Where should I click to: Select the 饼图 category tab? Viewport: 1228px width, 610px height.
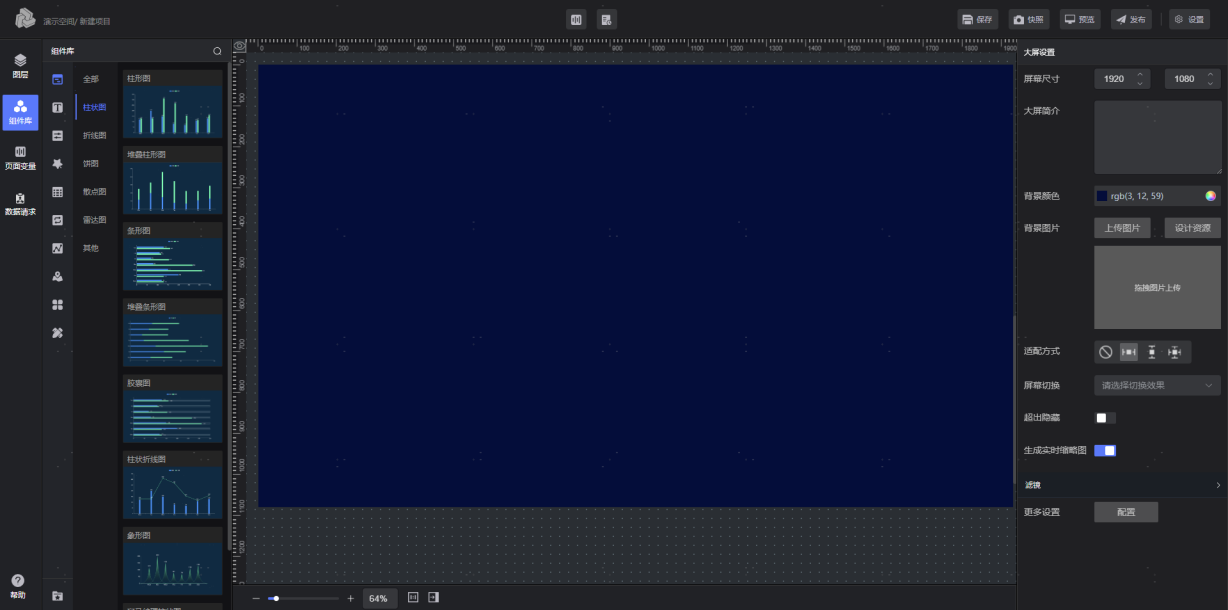91,163
